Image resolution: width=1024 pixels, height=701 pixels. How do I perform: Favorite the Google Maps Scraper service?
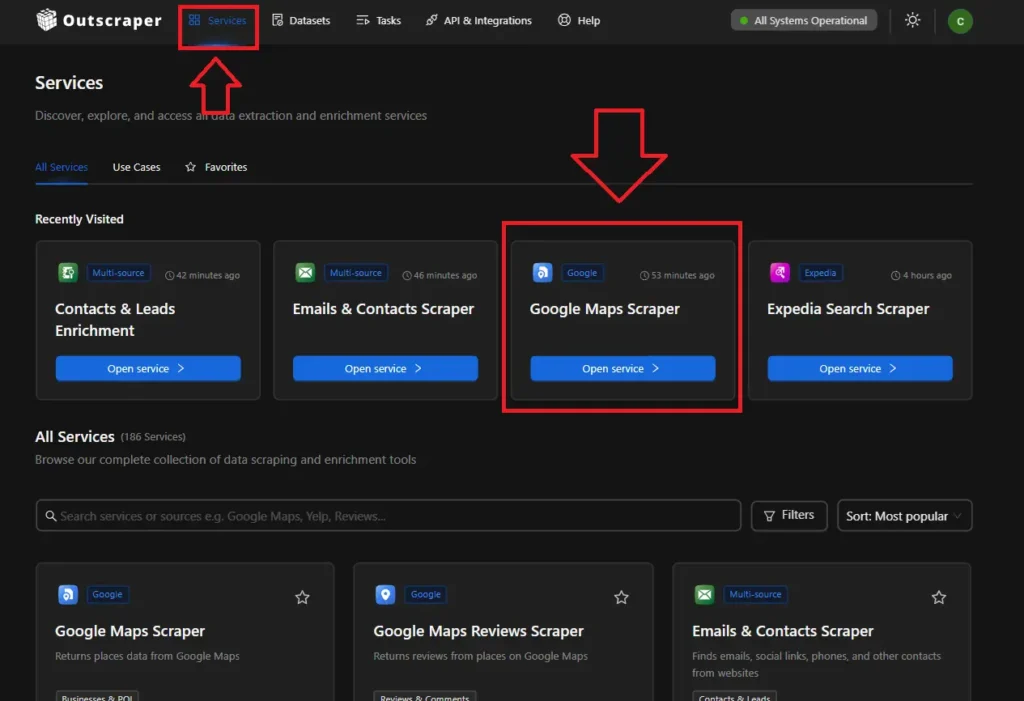(302, 597)
